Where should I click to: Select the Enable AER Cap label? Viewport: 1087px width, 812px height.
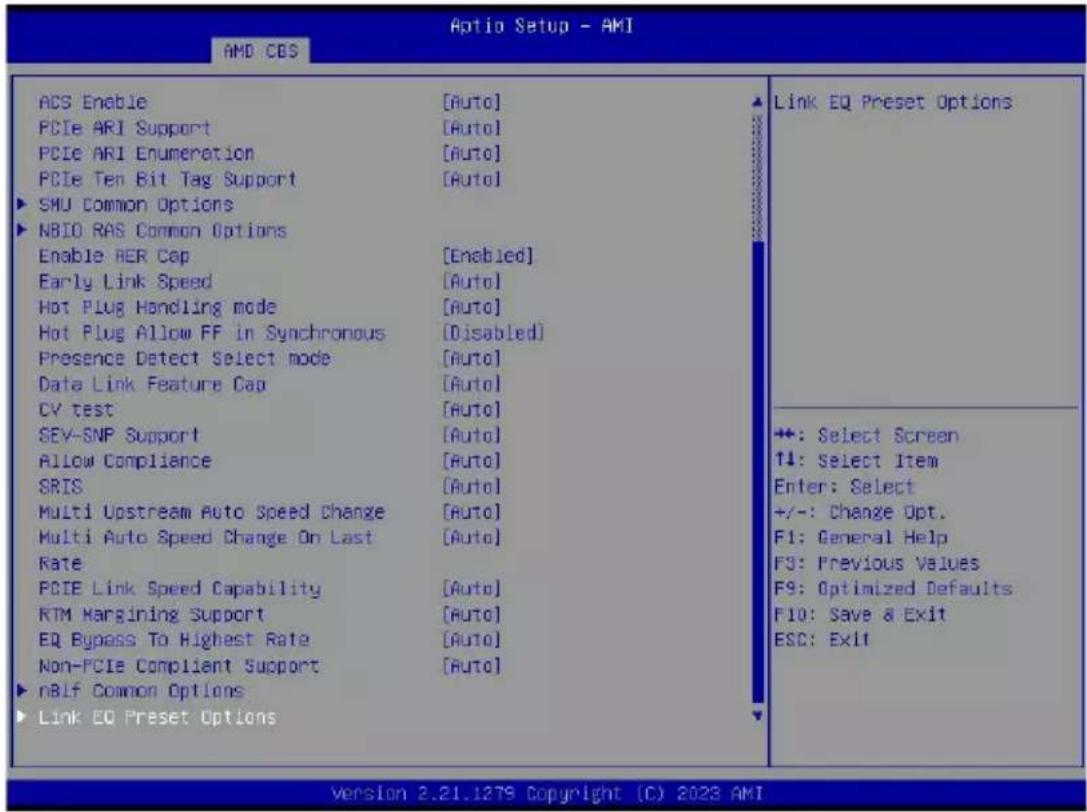pyautogui.click(x=114, y=256)
